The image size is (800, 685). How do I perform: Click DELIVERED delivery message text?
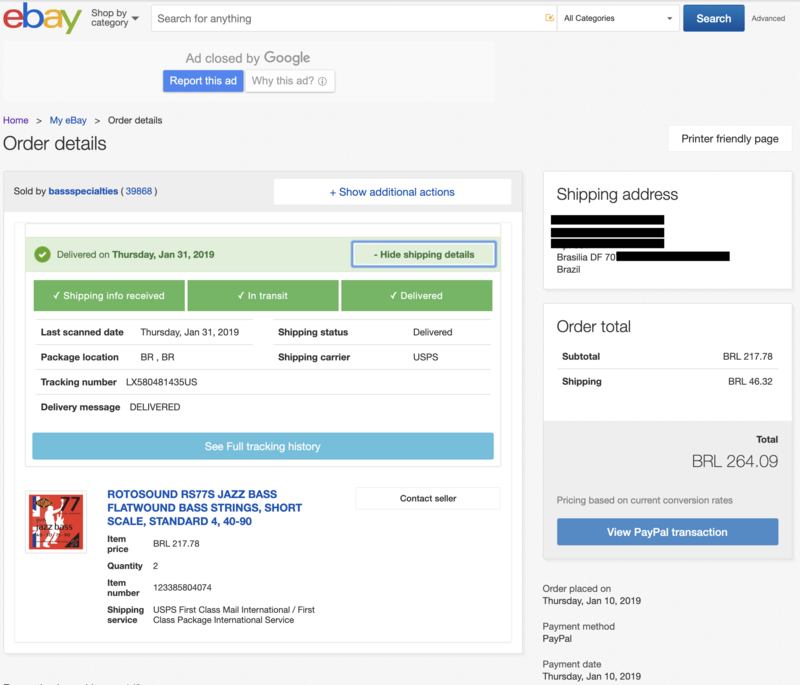pyautogui.click(x=155, y=407)
